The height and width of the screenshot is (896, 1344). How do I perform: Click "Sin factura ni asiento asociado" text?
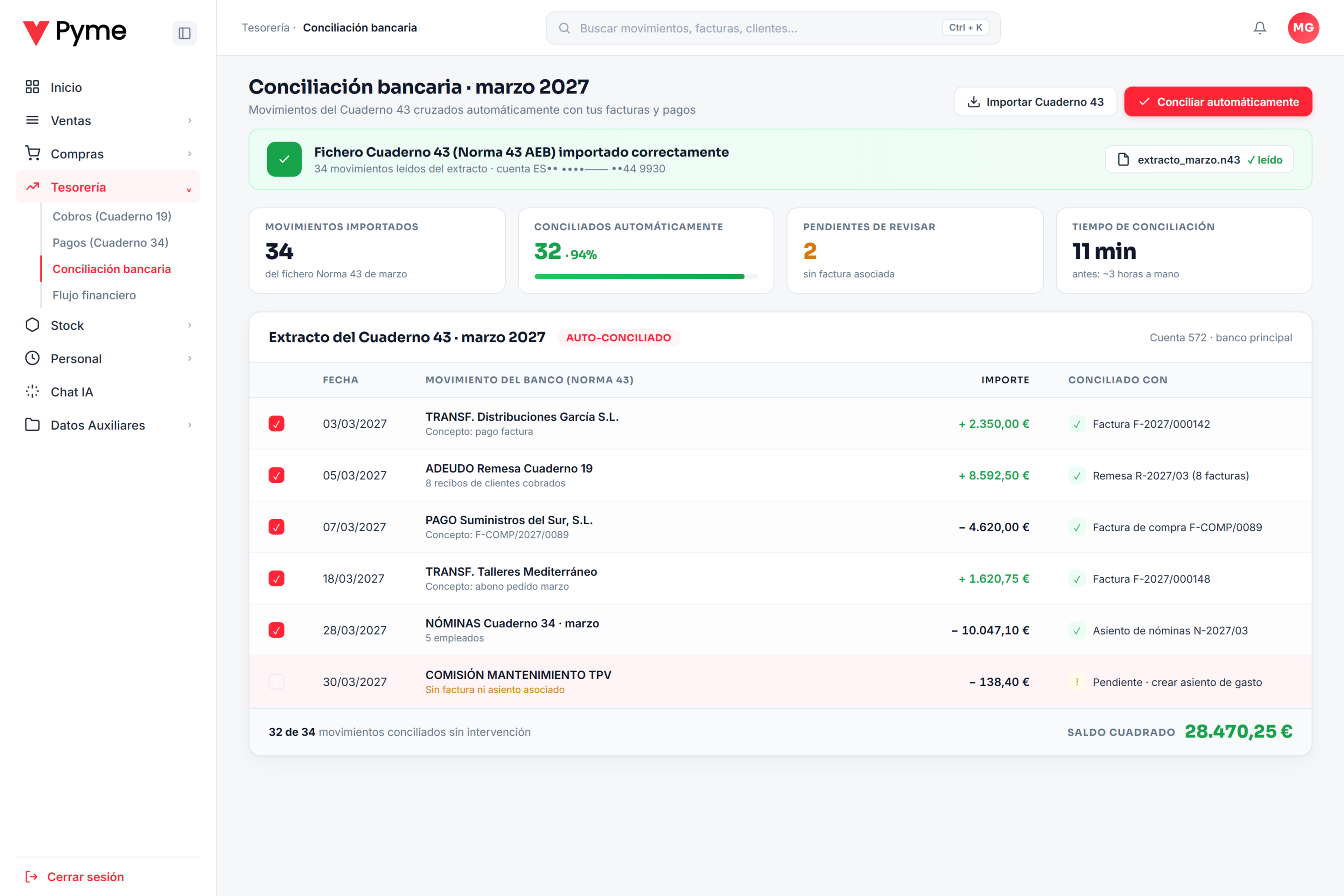point(495,690)
